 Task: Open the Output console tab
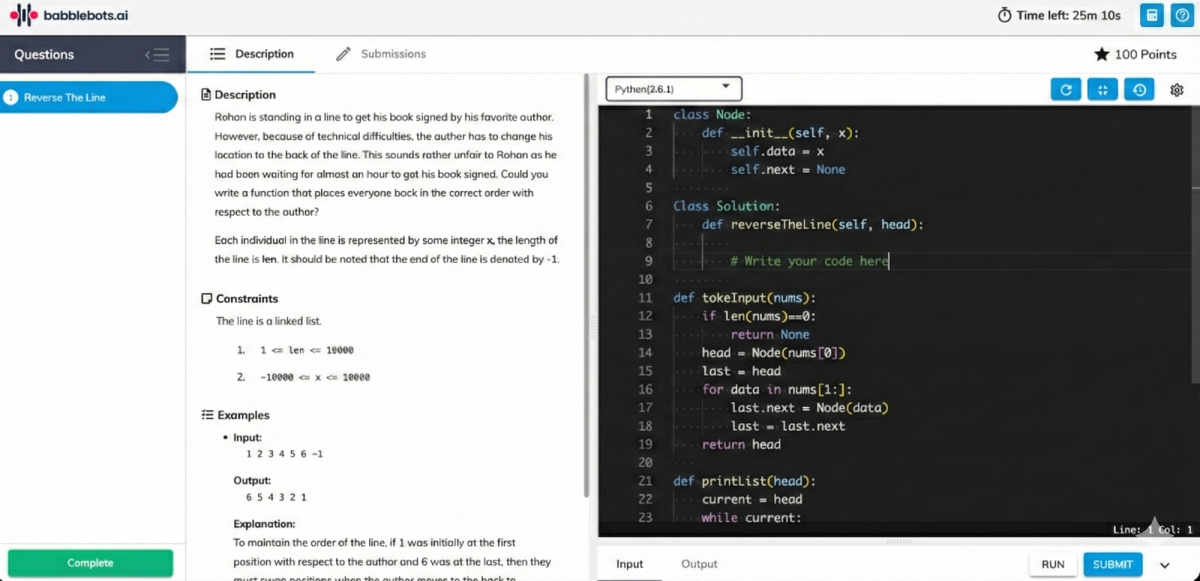699,564
